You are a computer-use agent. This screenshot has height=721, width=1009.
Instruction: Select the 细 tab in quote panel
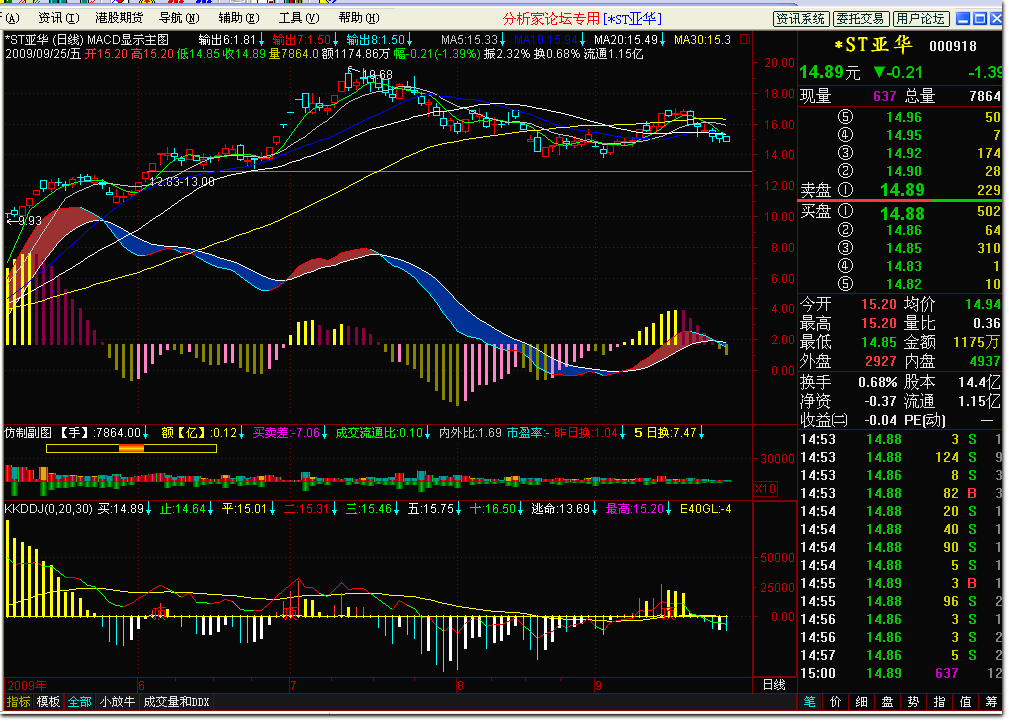coord(862,702)
